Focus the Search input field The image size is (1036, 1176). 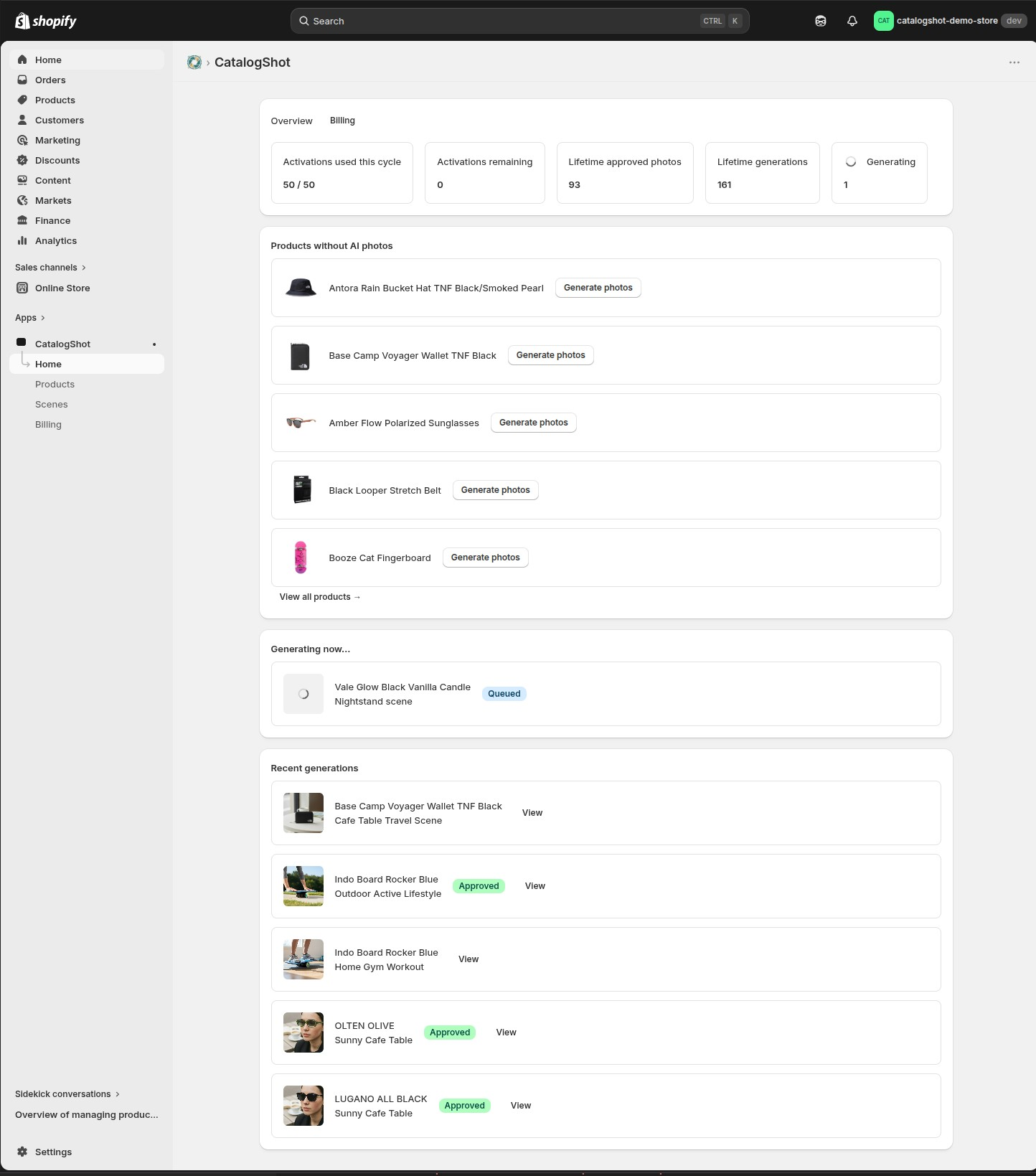520,21
